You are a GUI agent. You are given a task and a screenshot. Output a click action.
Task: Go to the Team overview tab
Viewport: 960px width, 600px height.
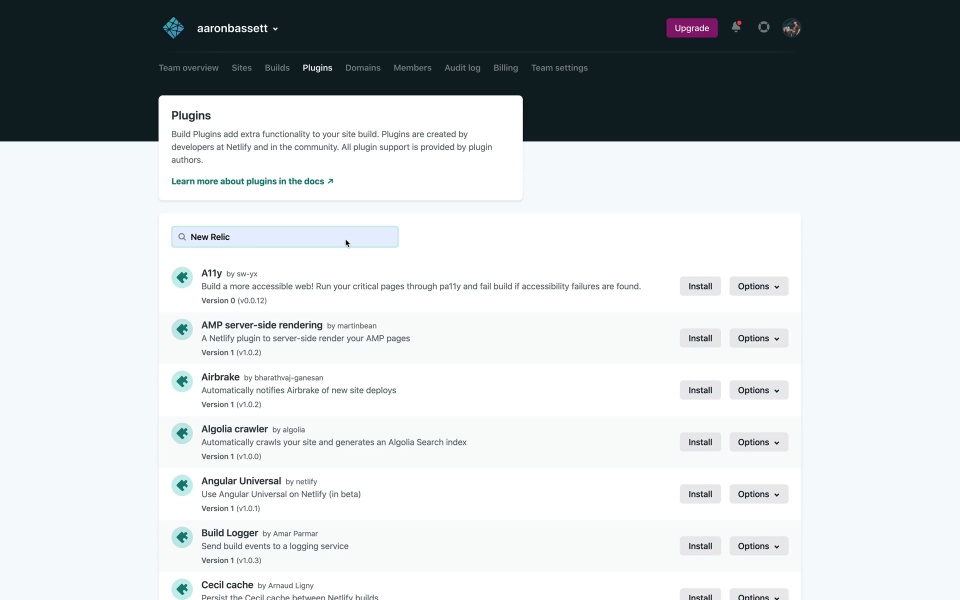[x=189, y=68]
